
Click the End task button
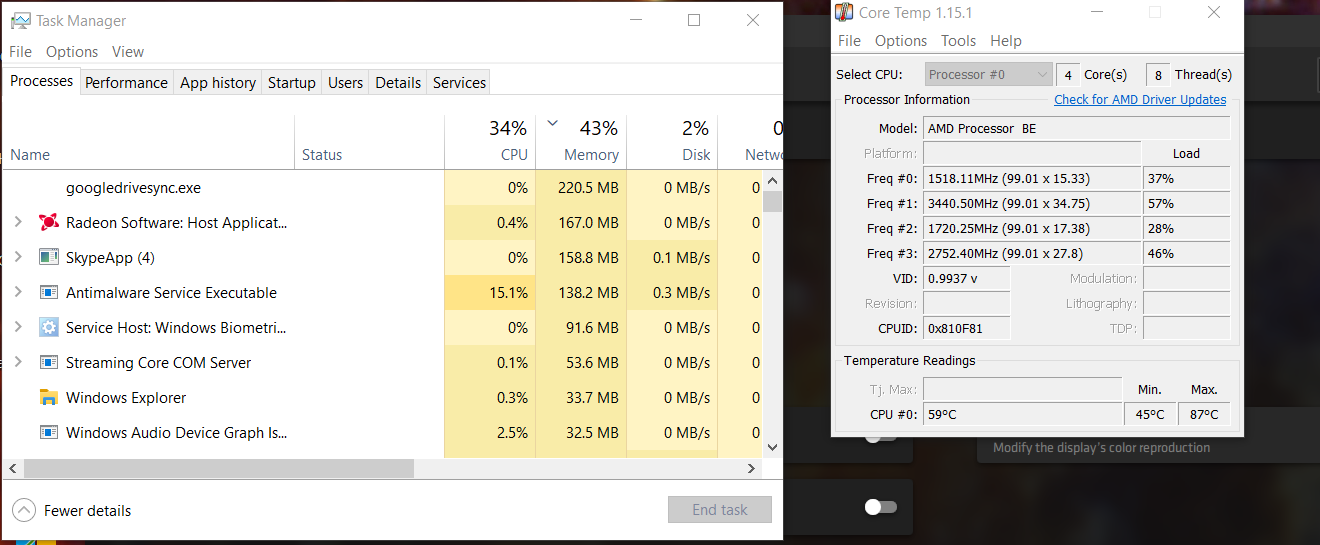click(x=720, y=509)
